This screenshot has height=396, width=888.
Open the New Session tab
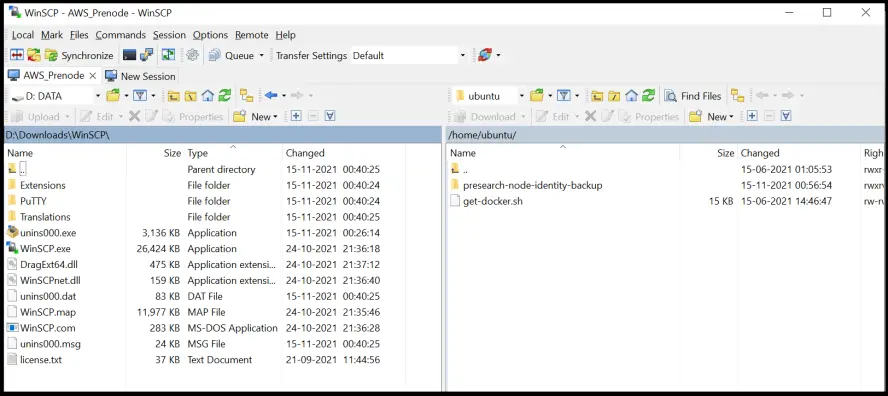coord(140,76)
